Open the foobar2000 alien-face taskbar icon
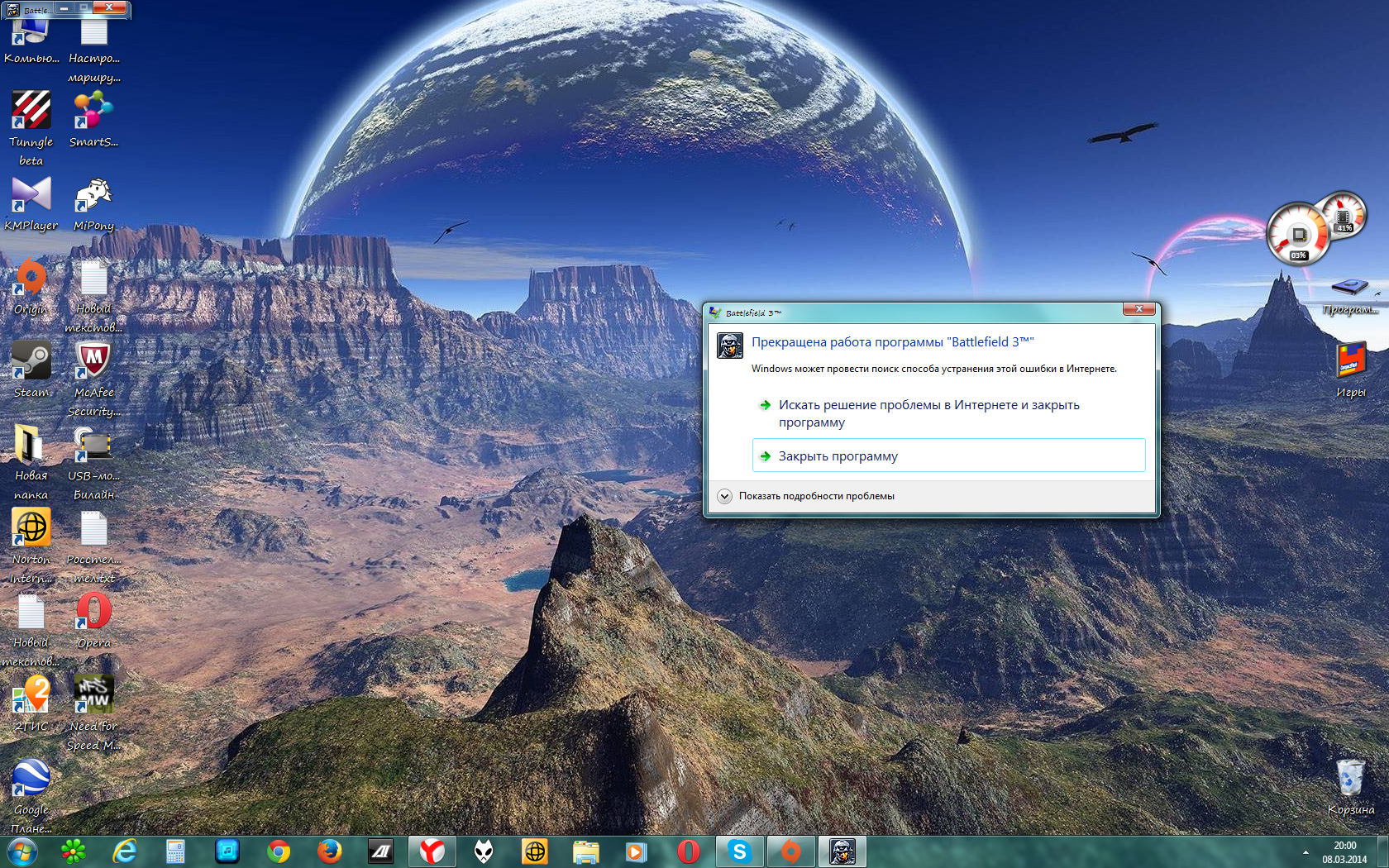The width and height of the screenshot is (1389, 868). click(484, 851)
